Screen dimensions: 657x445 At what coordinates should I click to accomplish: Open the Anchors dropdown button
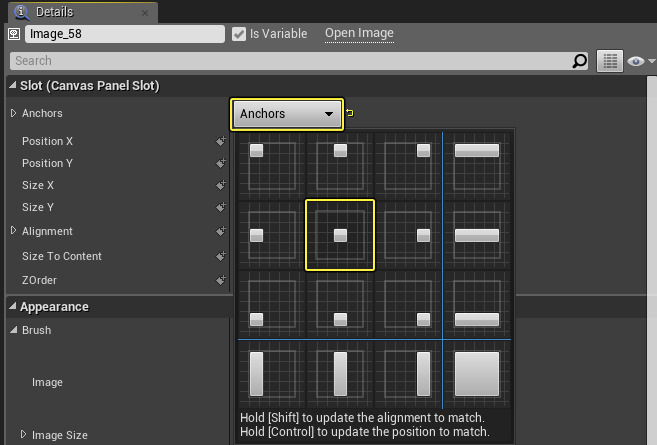coord(287,114)
